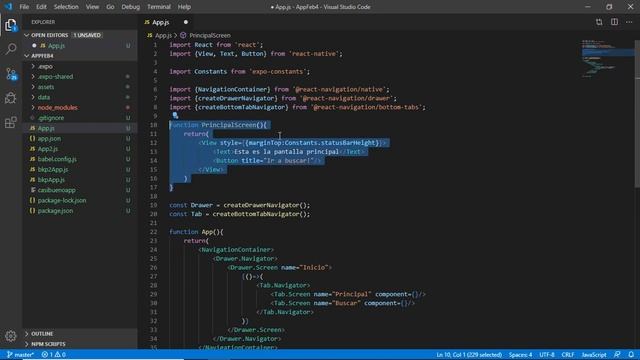Open the editor More Actions ellipsis
This screenshot has height=360, width=640.
[629, 22]
